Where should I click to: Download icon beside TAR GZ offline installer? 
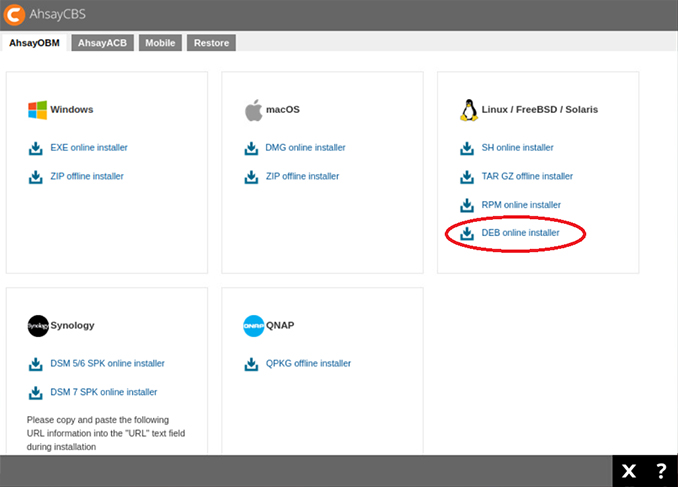467,176
